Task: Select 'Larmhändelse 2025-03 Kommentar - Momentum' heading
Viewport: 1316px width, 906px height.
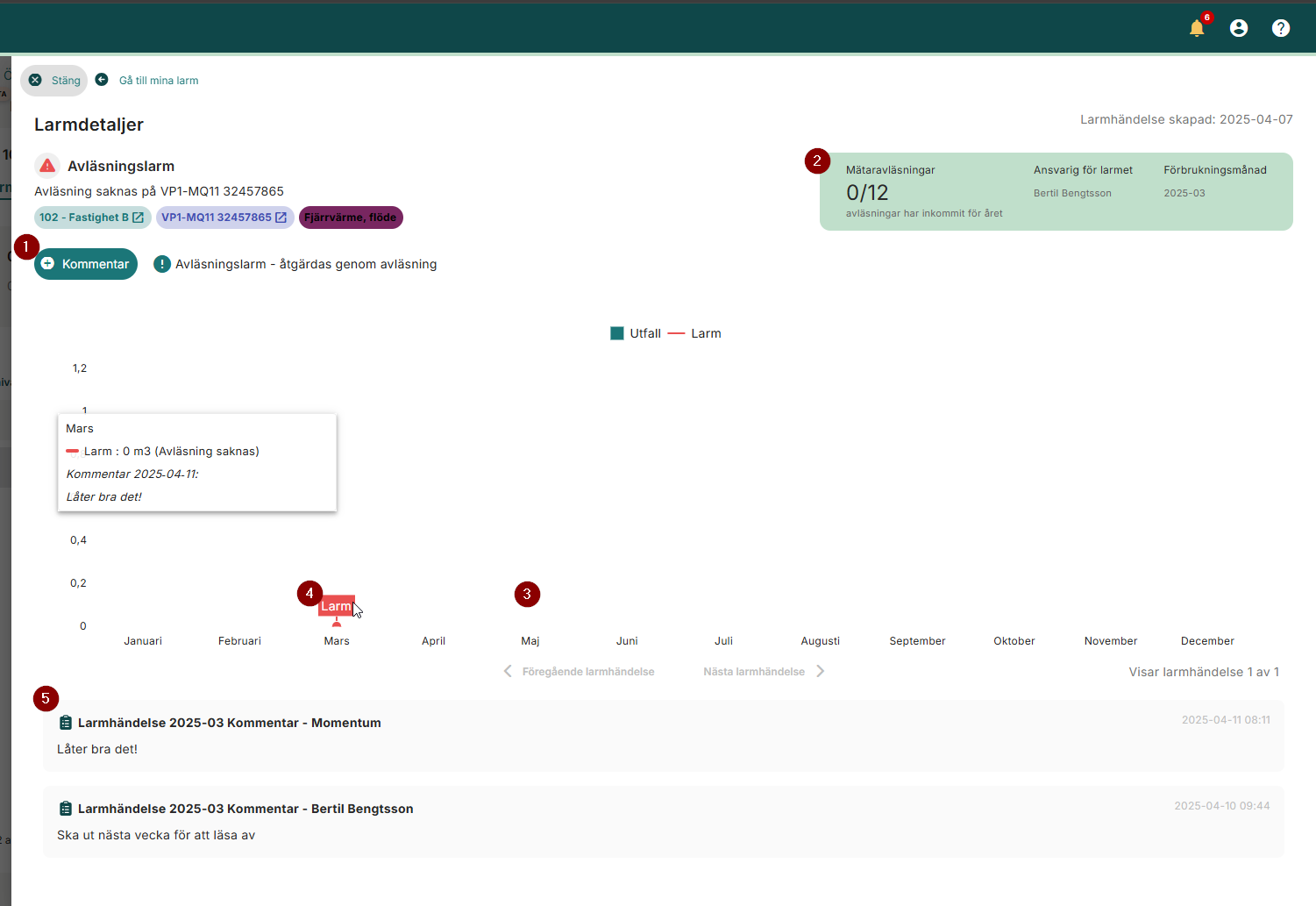Action: click(230, 723)
